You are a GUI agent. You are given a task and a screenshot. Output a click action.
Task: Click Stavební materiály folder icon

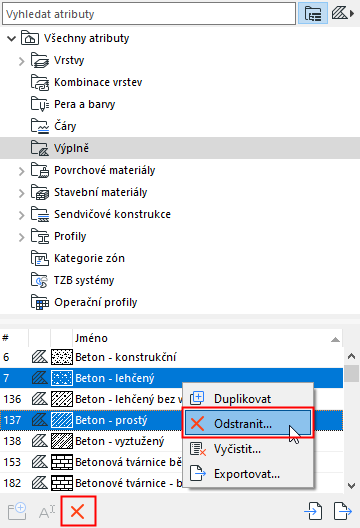point(40,192)
